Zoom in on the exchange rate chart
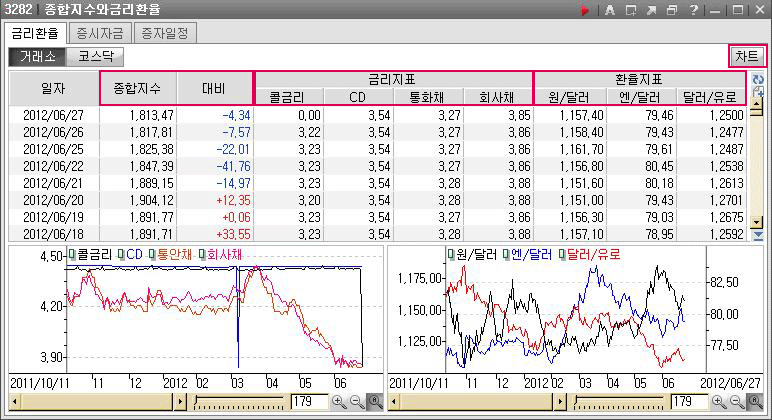This screenshot has height=420, width=772. [719, 402]
